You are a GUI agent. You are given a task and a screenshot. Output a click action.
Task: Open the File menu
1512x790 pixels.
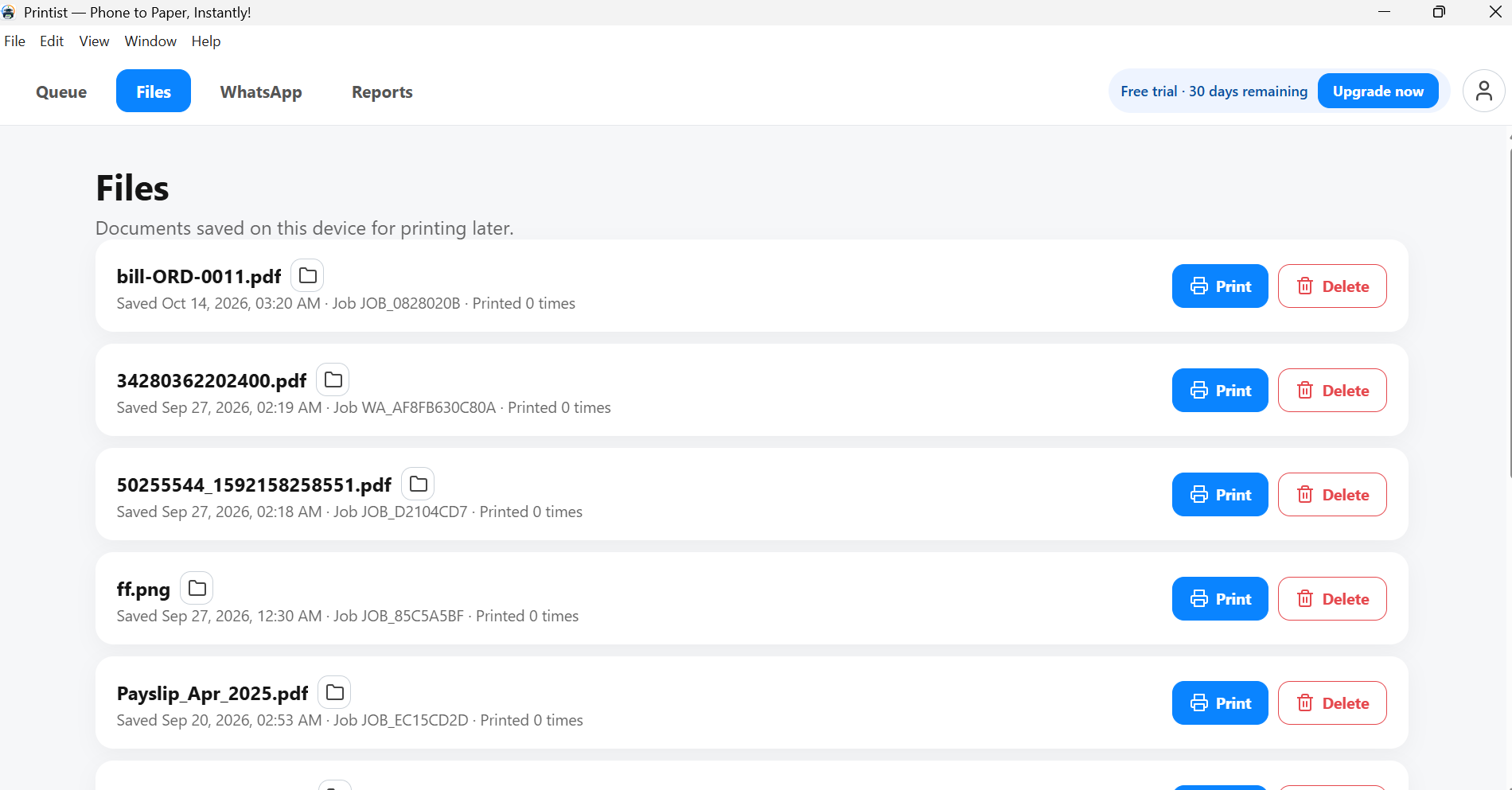point(14,41)
